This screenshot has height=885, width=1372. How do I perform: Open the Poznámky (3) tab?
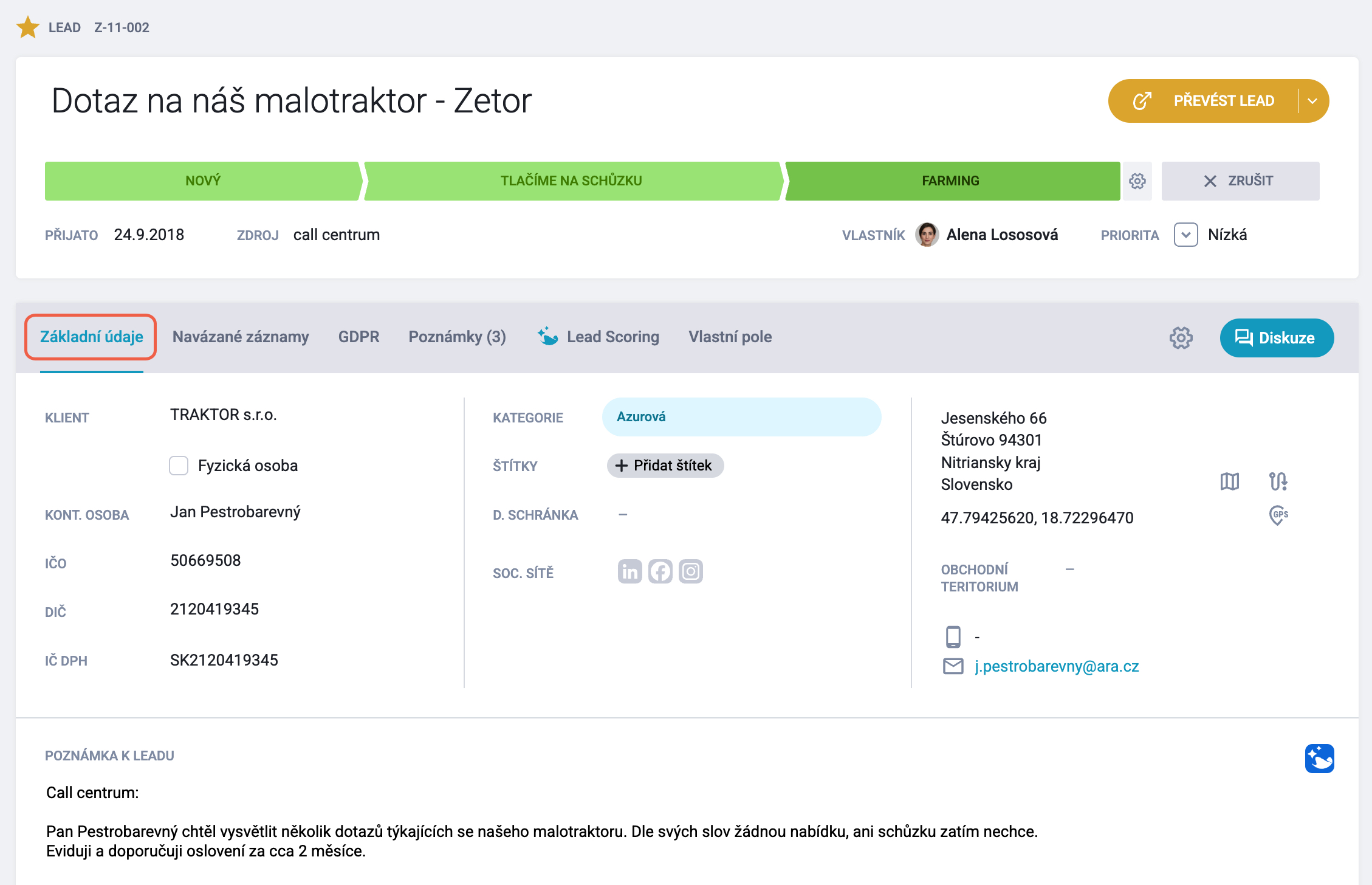click(457, 337)
